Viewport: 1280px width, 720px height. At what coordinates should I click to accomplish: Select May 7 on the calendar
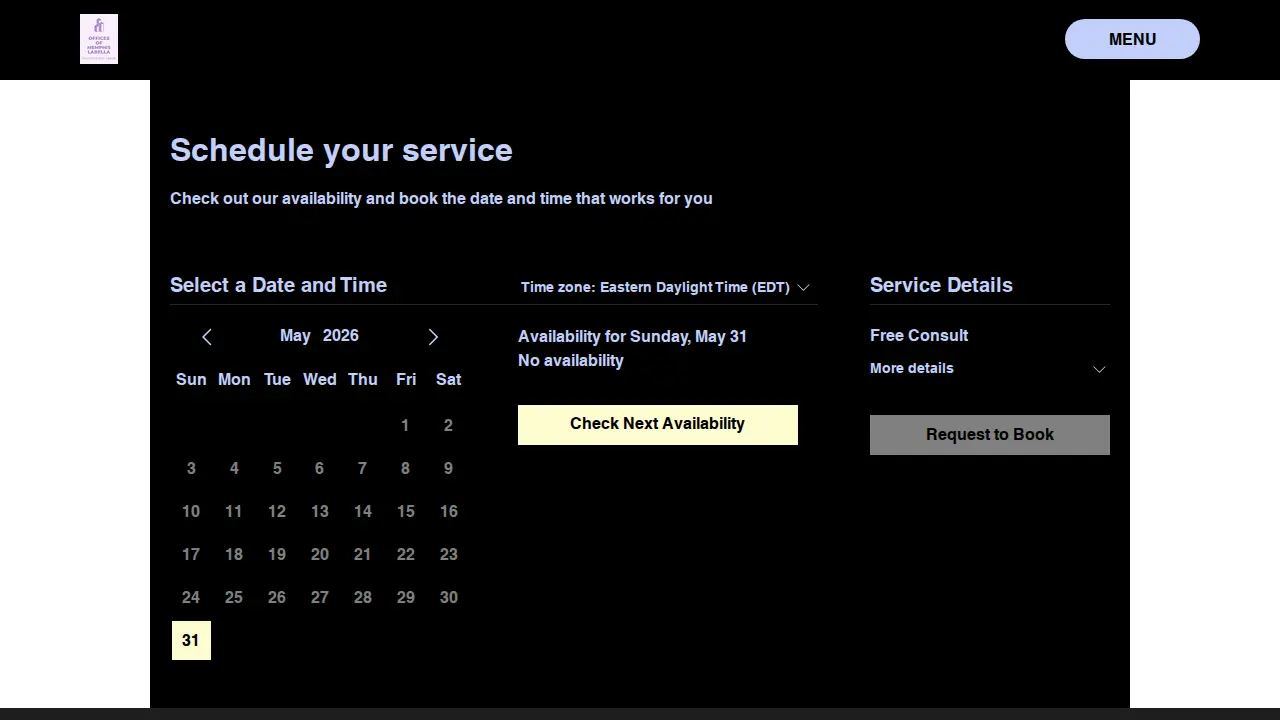pos(362,468)
